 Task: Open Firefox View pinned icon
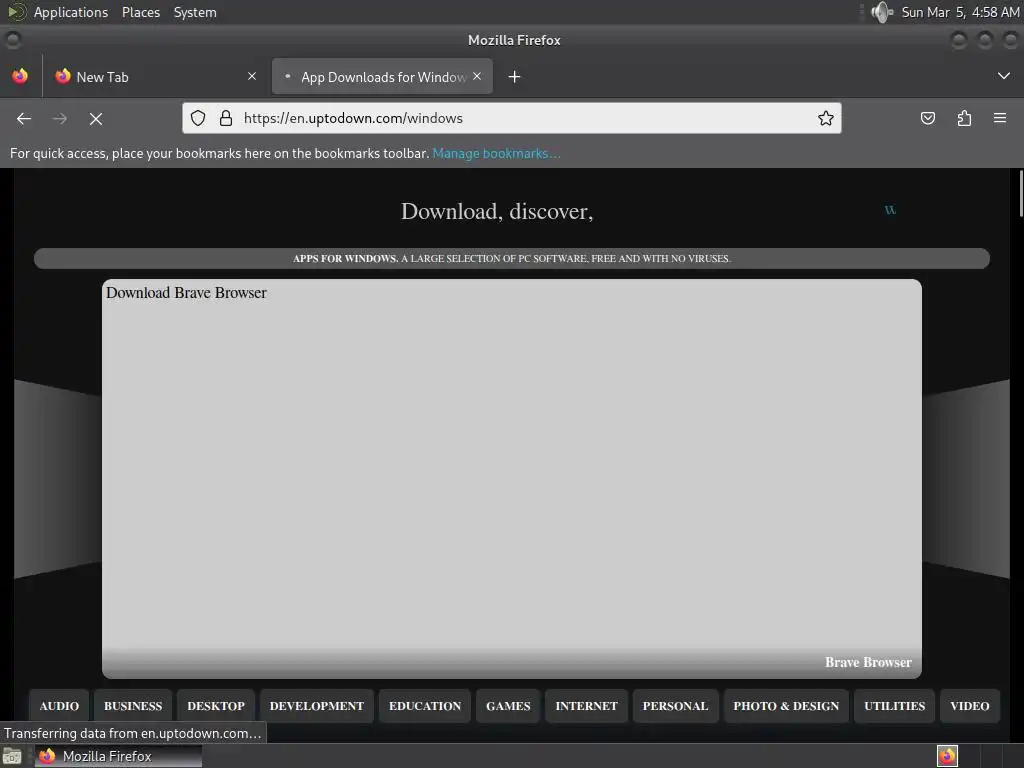[x=20, y=76]
